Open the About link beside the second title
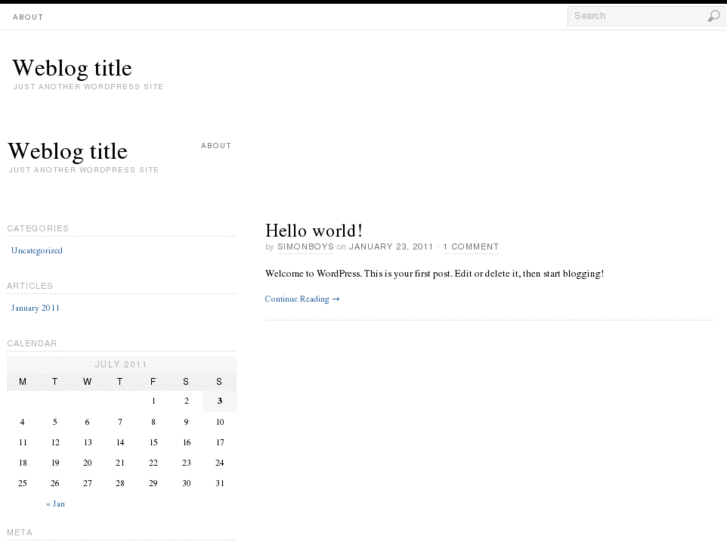Image resolution: width=727 pixels, height=545 pixels. tap(216, 146)
